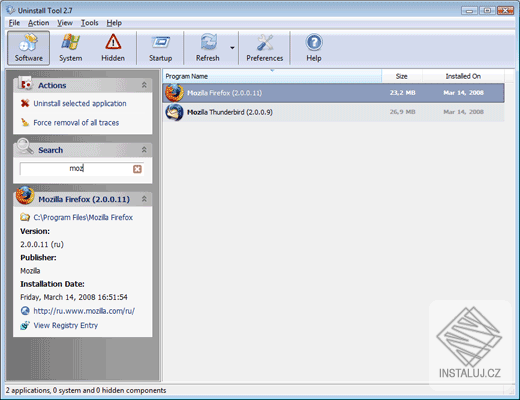Minimize the Uninstall Tool window
Image resolution: width=520 pixels, height=400 pixels.
(469, 11)
